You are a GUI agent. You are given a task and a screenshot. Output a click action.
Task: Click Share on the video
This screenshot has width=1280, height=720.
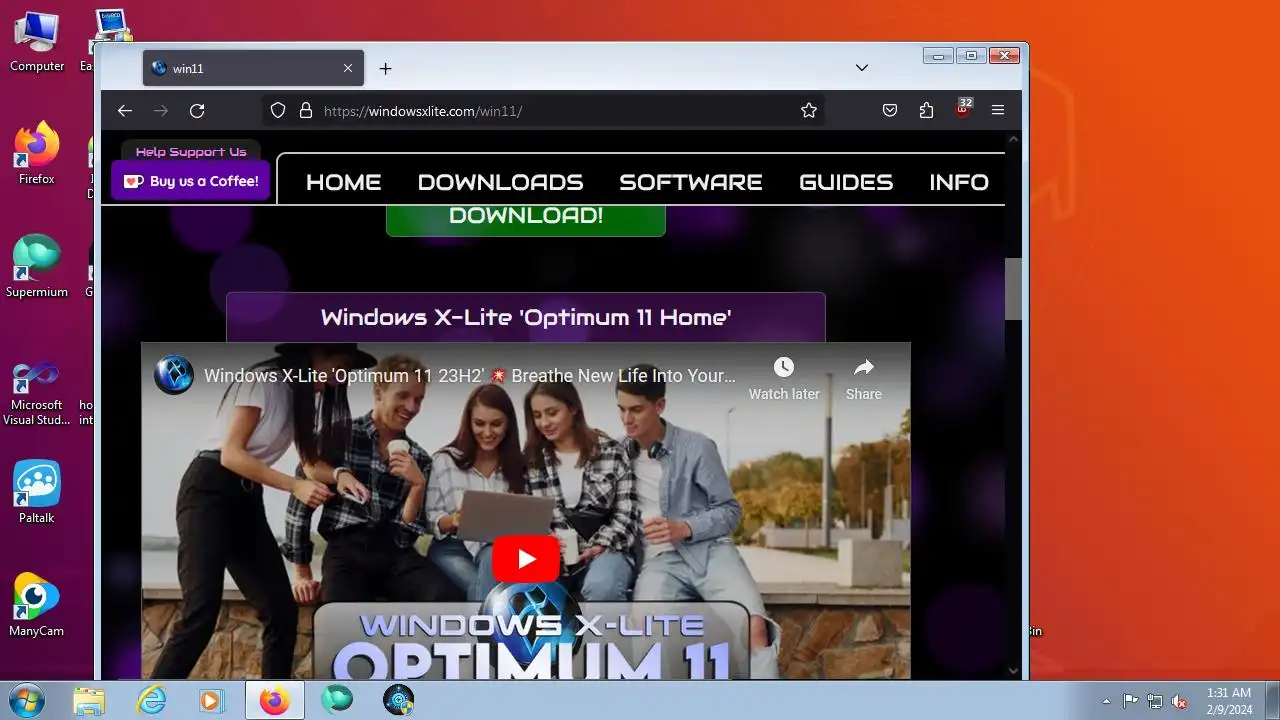point(864,379)
